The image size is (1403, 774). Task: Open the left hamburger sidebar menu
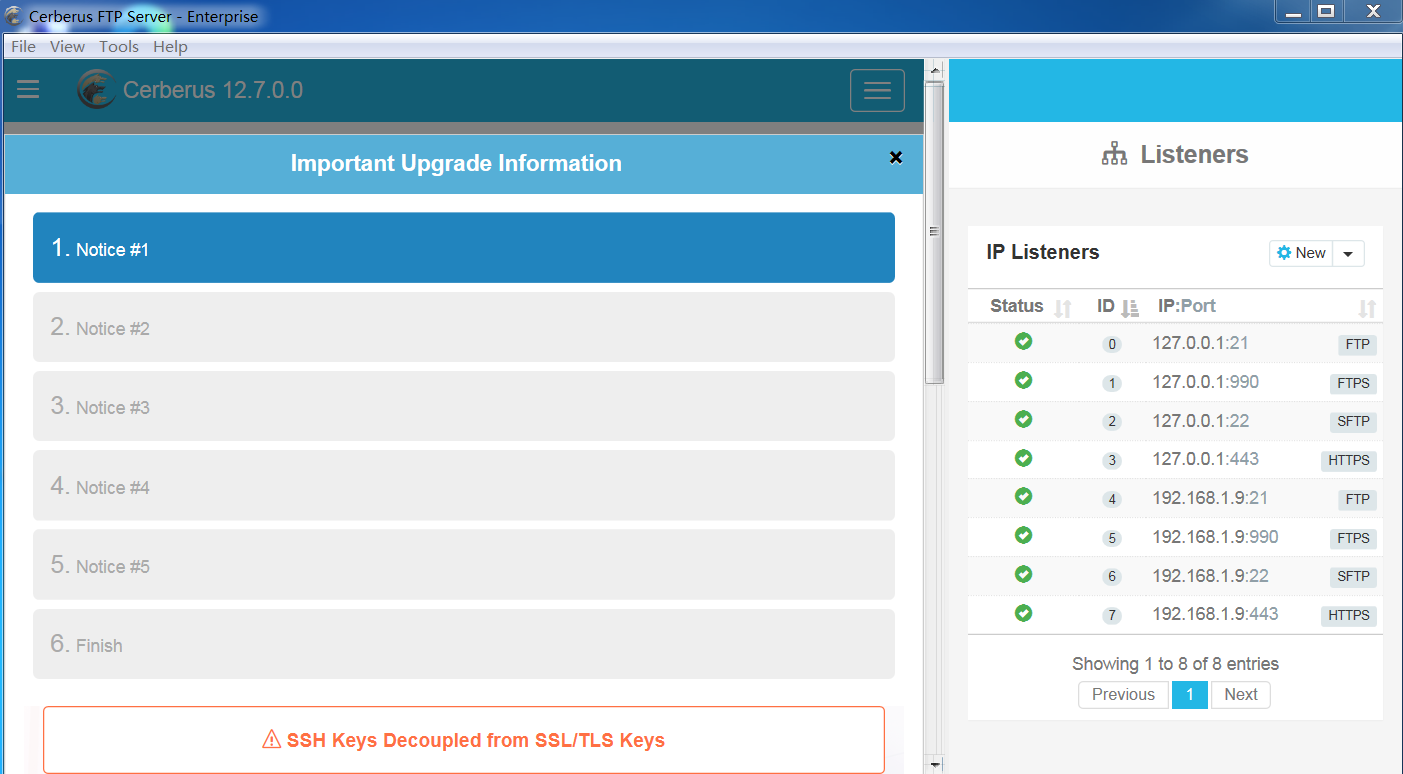[28, 90]
